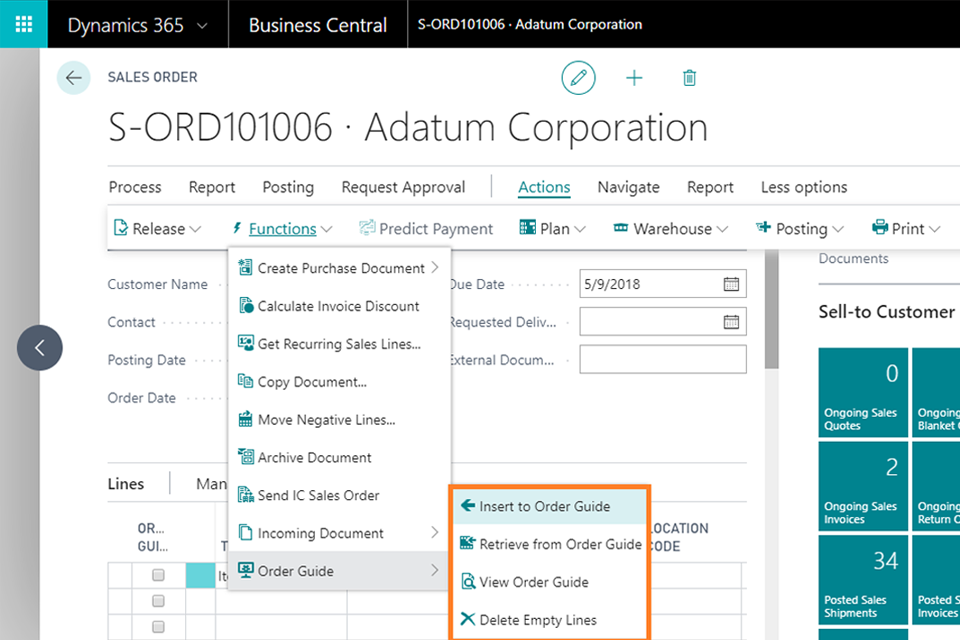Click the Archive Document icon
The height and width of the screenshot is (640, 960).
(246, 456)
